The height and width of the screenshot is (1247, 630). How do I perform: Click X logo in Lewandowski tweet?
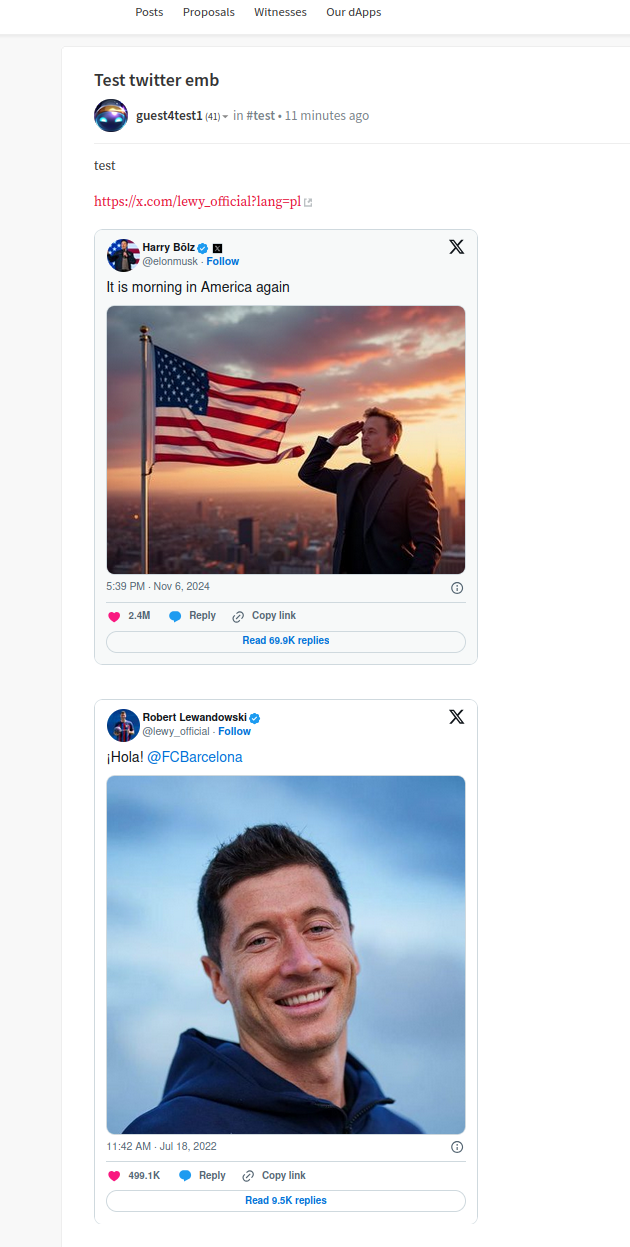click(456, 717)
